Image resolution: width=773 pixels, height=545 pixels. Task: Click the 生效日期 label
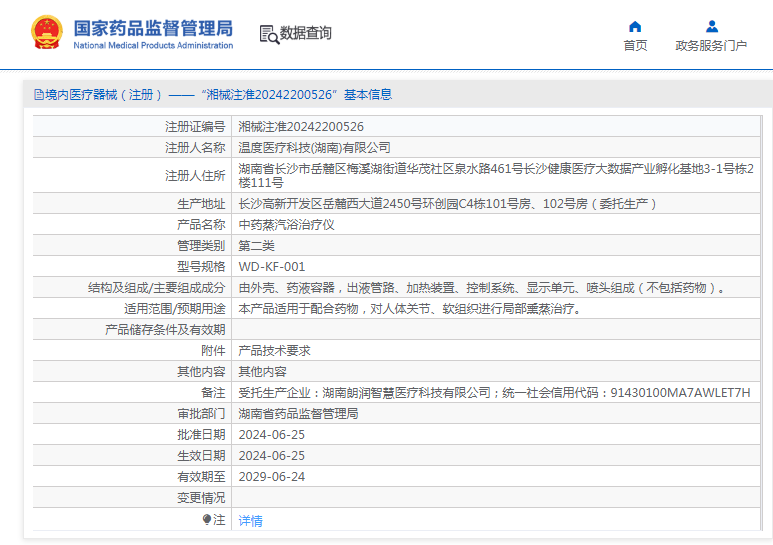click(x=201, y=455)
